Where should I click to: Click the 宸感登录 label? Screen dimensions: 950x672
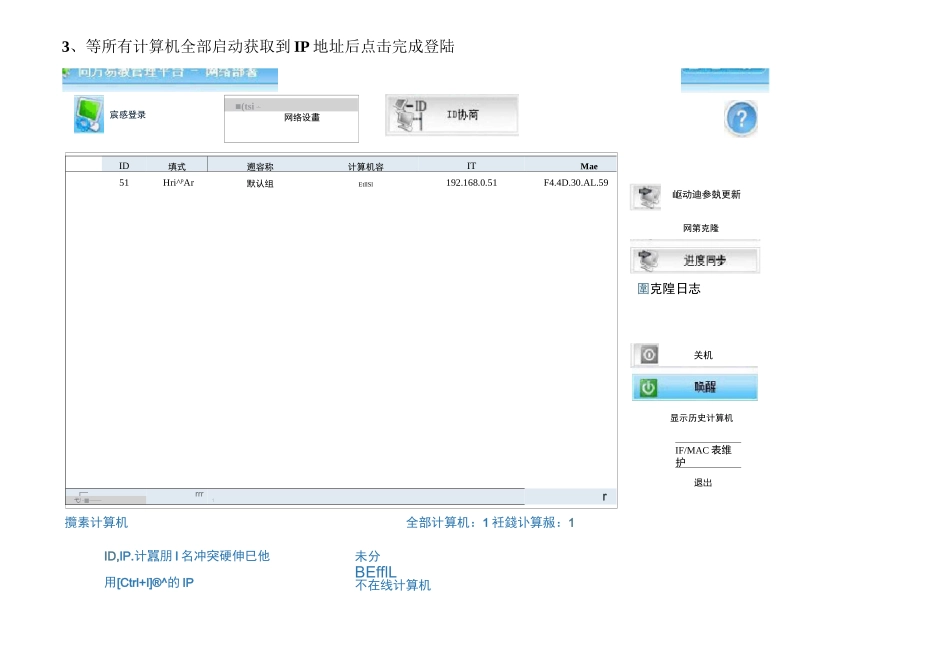127,115
